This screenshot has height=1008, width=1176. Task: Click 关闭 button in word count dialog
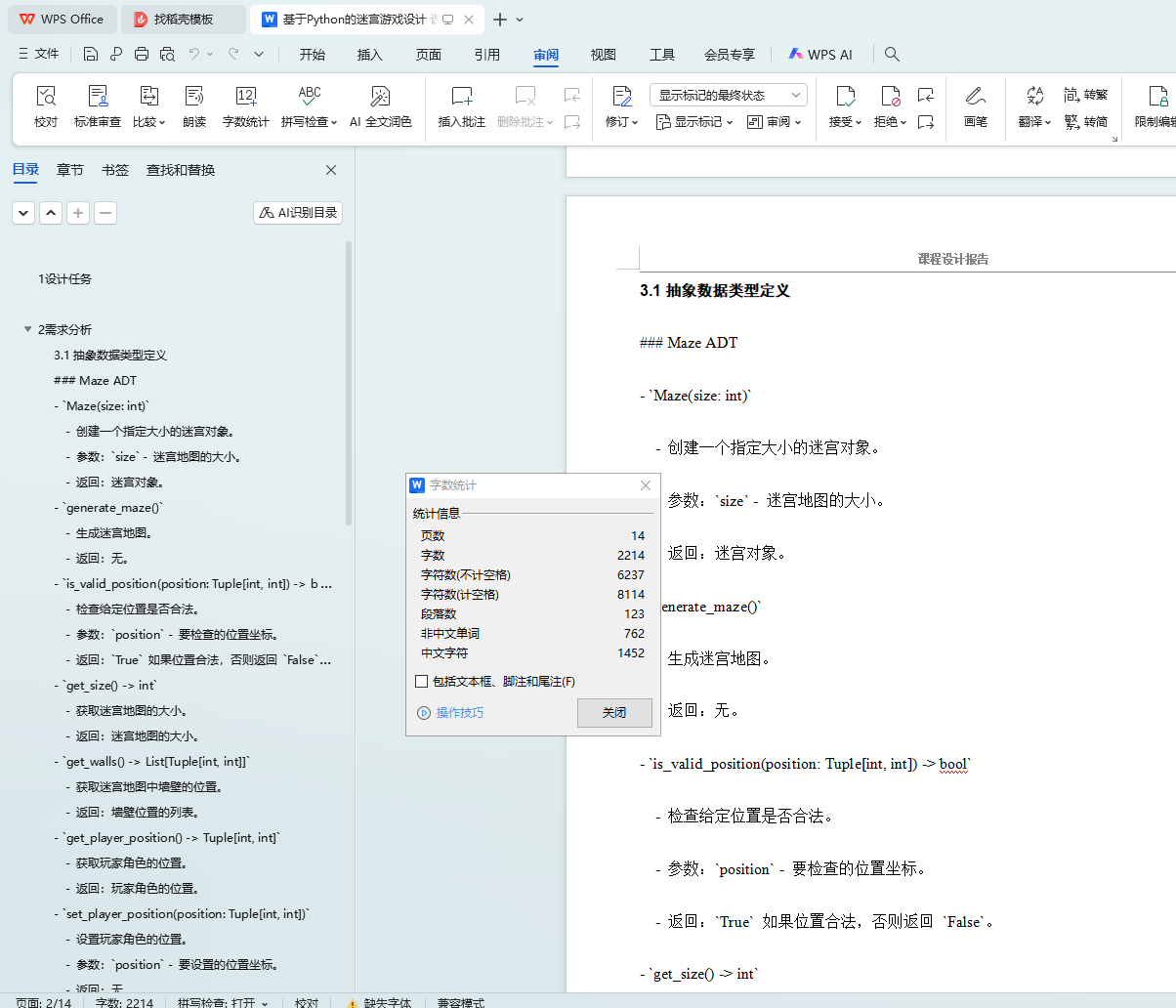point(614,712)
